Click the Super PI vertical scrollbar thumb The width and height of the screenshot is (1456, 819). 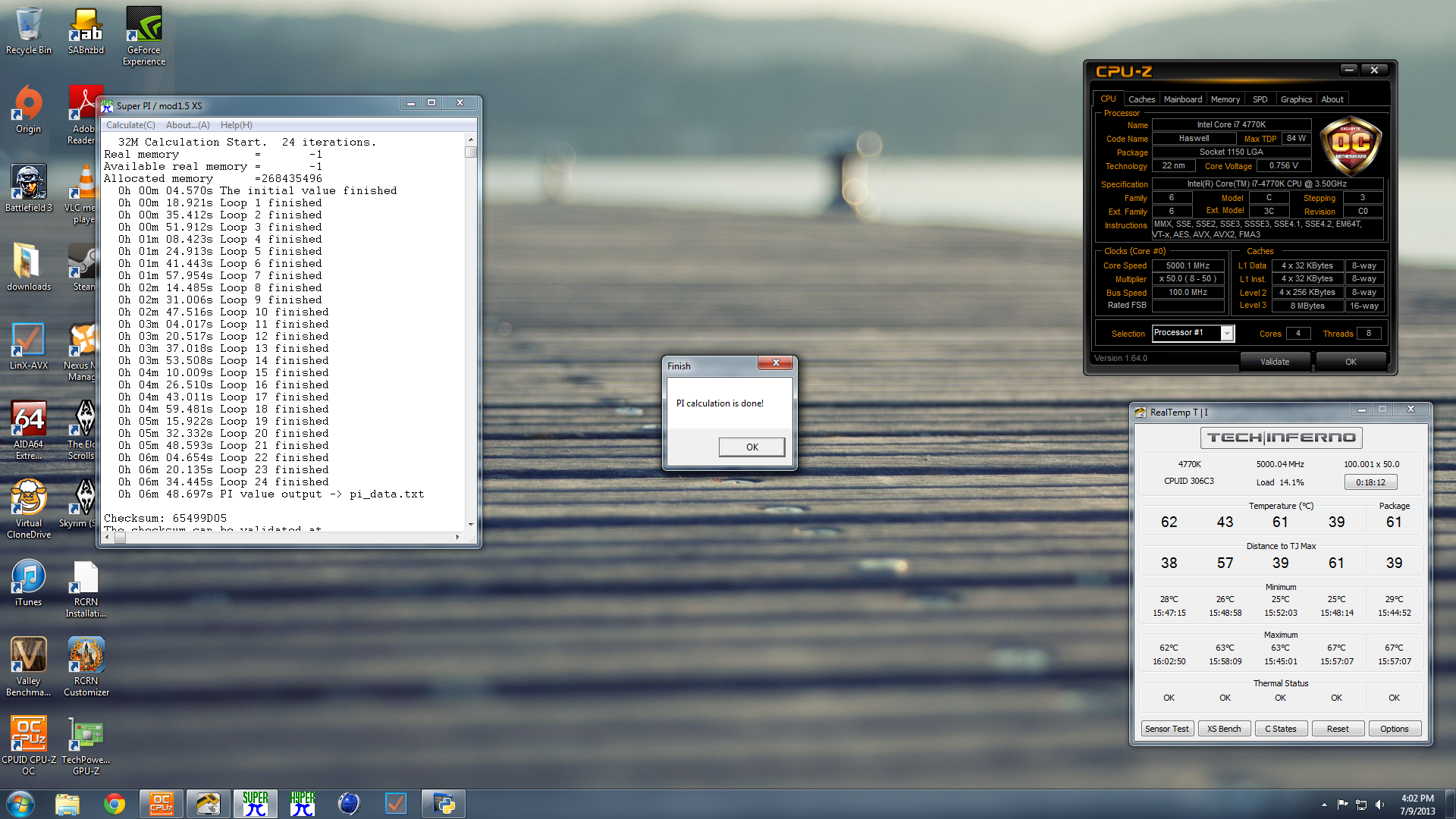click(471, 152)
